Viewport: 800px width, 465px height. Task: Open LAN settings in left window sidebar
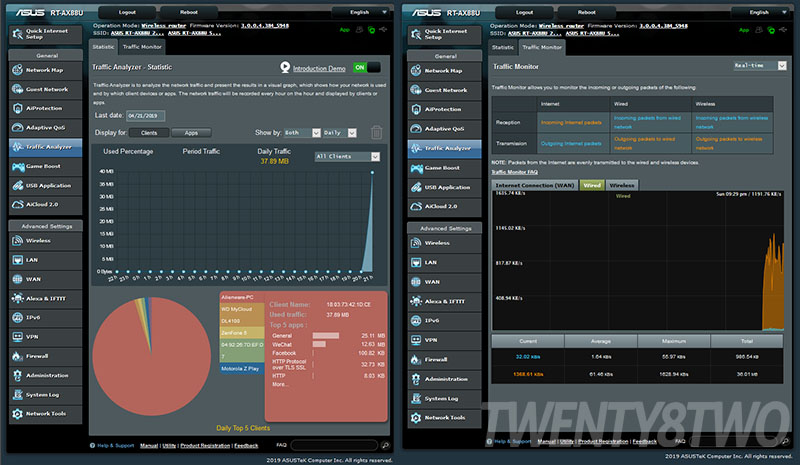[x=45, y=260]
